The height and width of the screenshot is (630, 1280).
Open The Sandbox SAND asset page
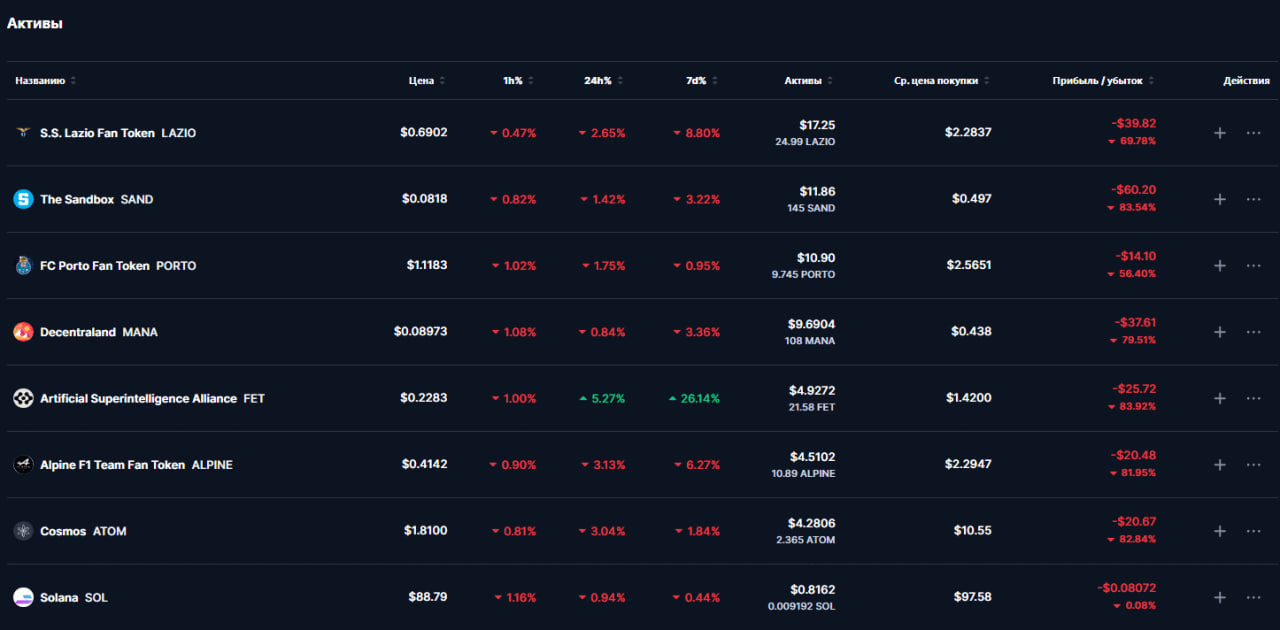click(96, 199)
